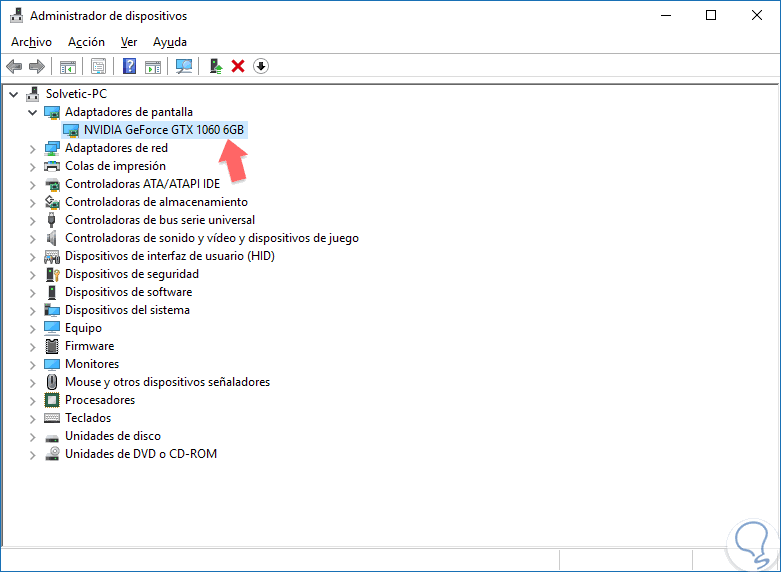This screenshot has width=781, height=572.
Task: Click the Forward arrow toolbar icon
Action: (37, 66)
